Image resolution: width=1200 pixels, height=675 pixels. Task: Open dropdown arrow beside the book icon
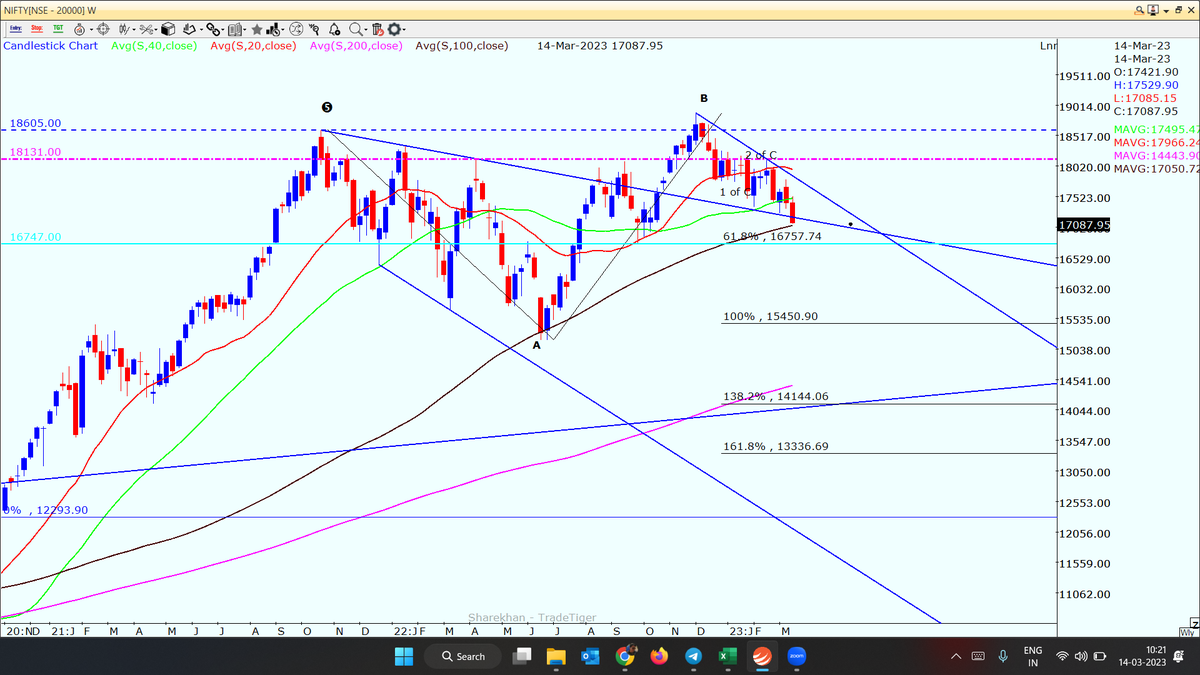point(244,30)
